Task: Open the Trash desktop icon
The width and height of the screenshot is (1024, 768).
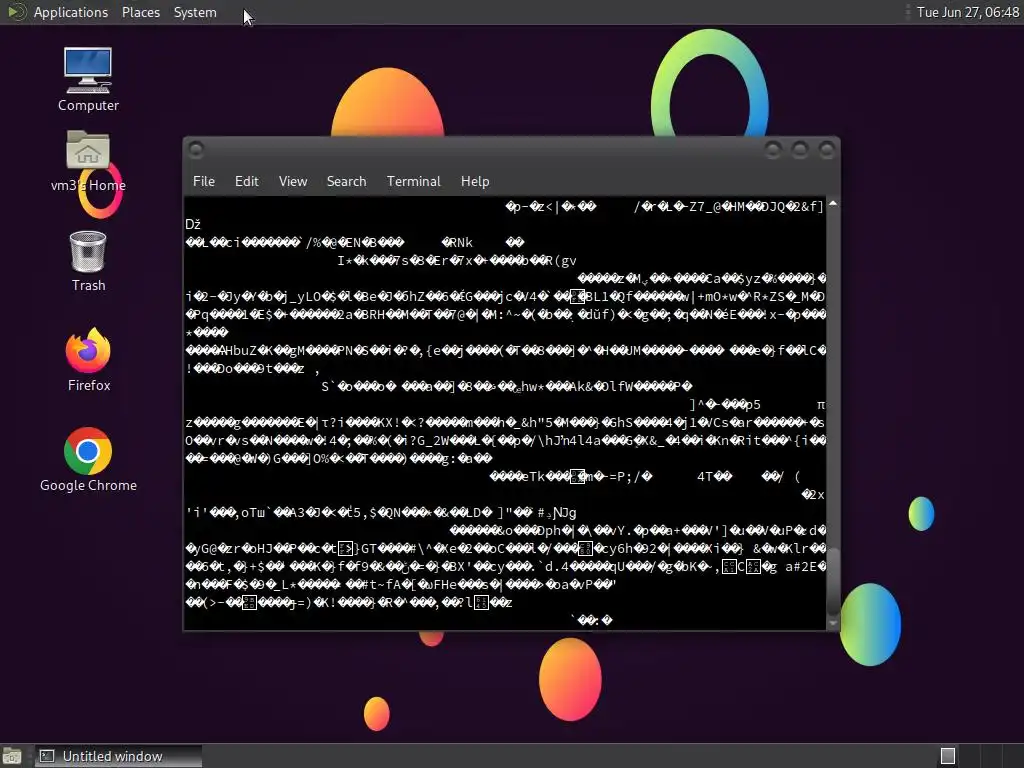Action: coord(88,261)
